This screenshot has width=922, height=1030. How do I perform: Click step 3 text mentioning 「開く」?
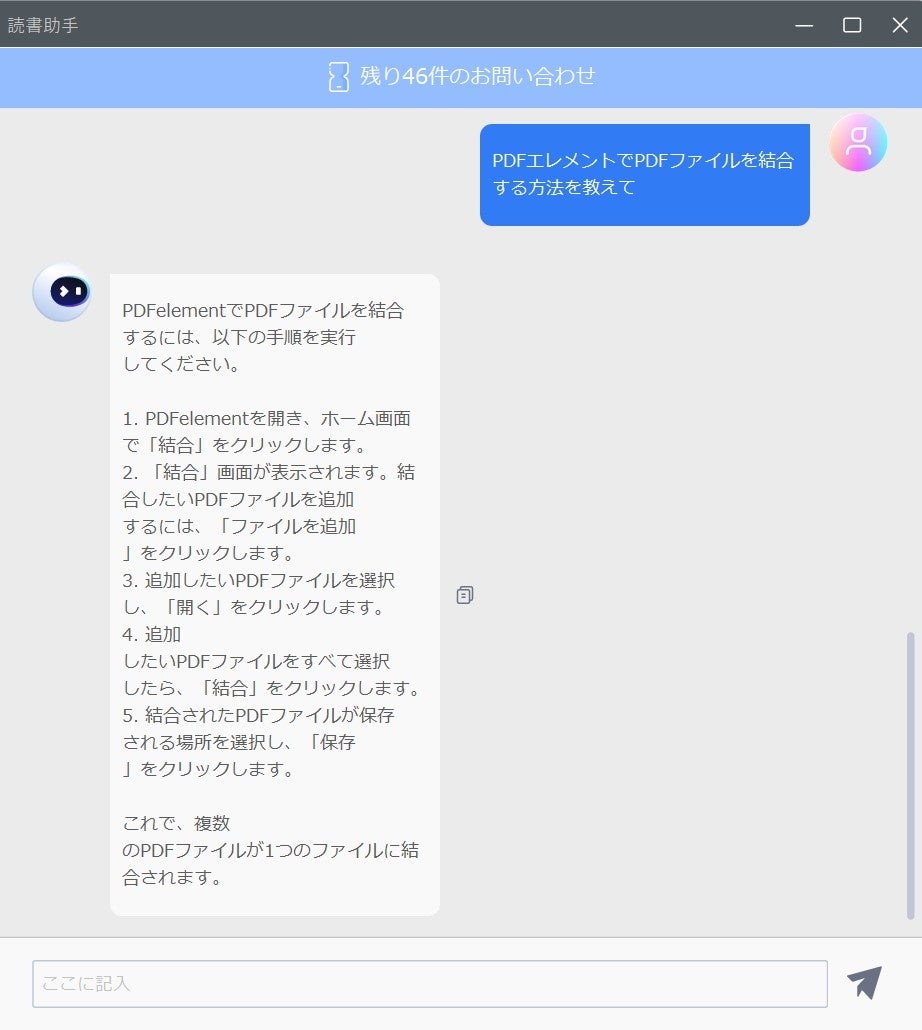[x=259, y=593]
